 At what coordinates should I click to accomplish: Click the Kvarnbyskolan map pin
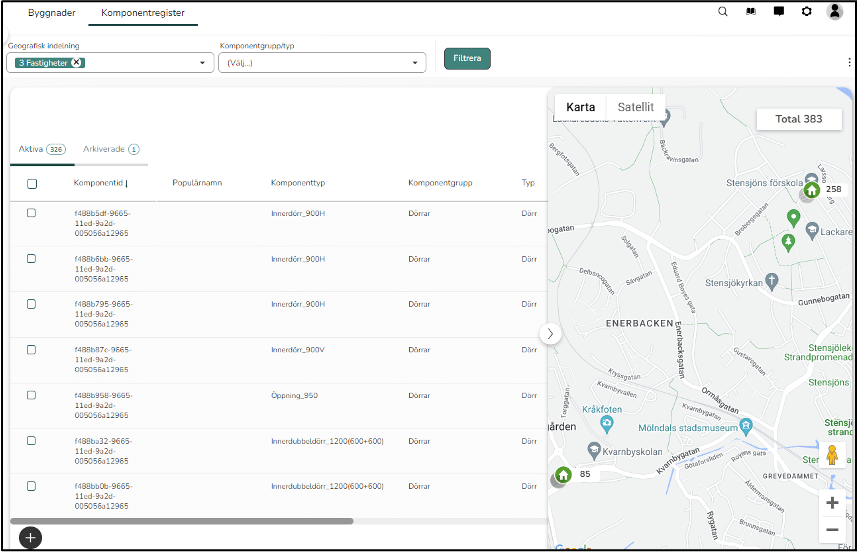[x=594, y=450]
